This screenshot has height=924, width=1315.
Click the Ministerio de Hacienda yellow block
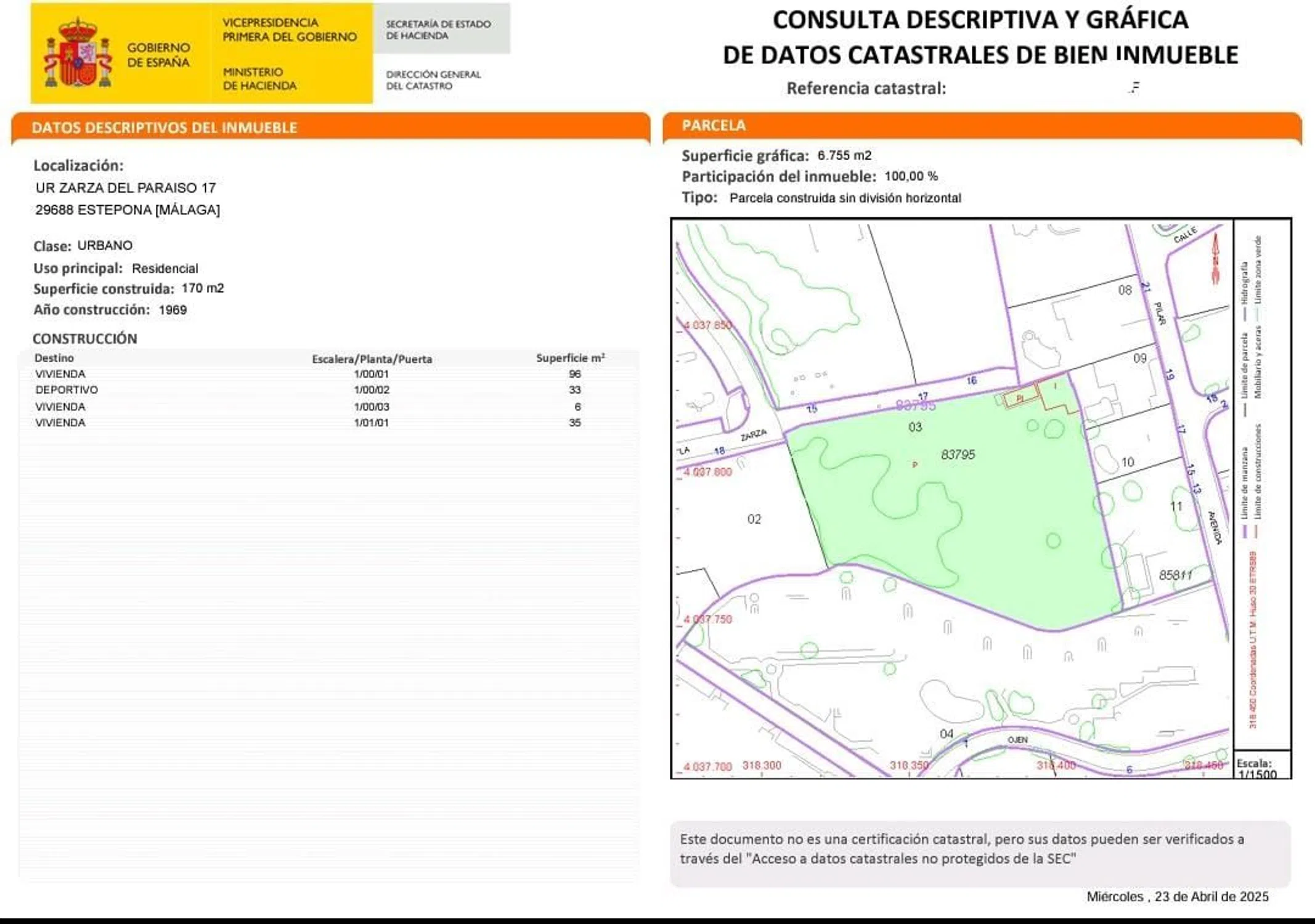[259, 79]
